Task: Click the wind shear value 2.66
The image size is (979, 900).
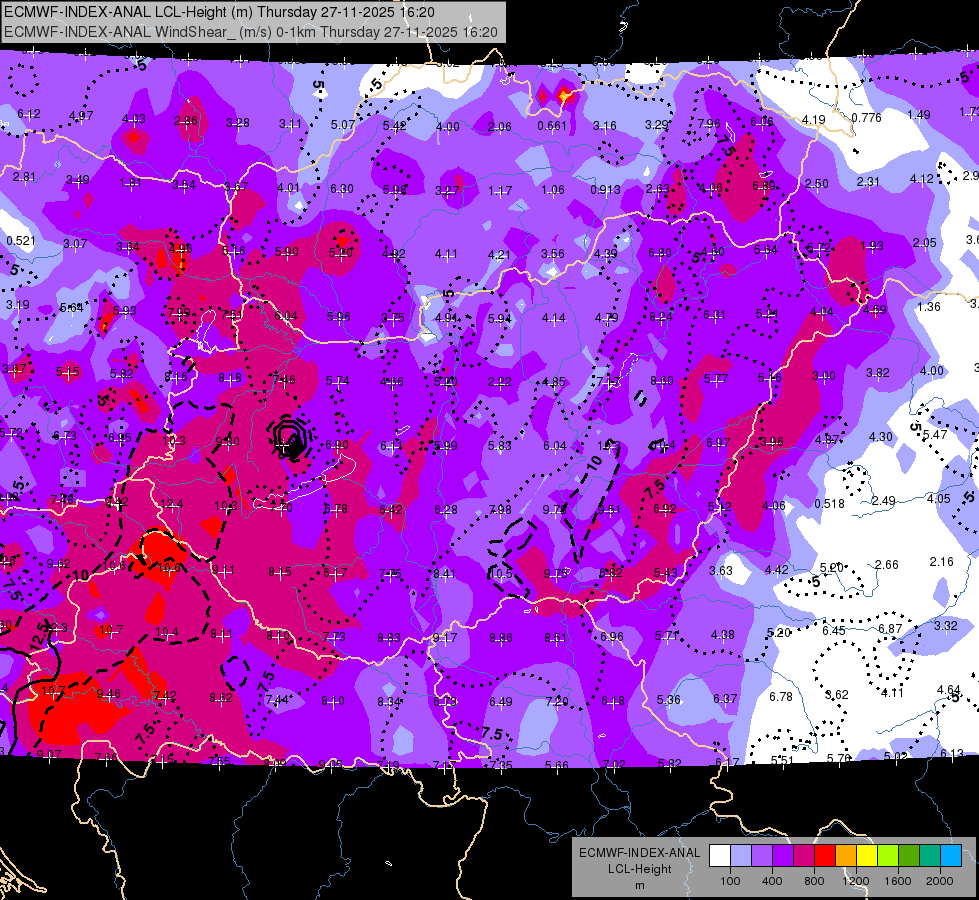Action: tap(887, 565)
